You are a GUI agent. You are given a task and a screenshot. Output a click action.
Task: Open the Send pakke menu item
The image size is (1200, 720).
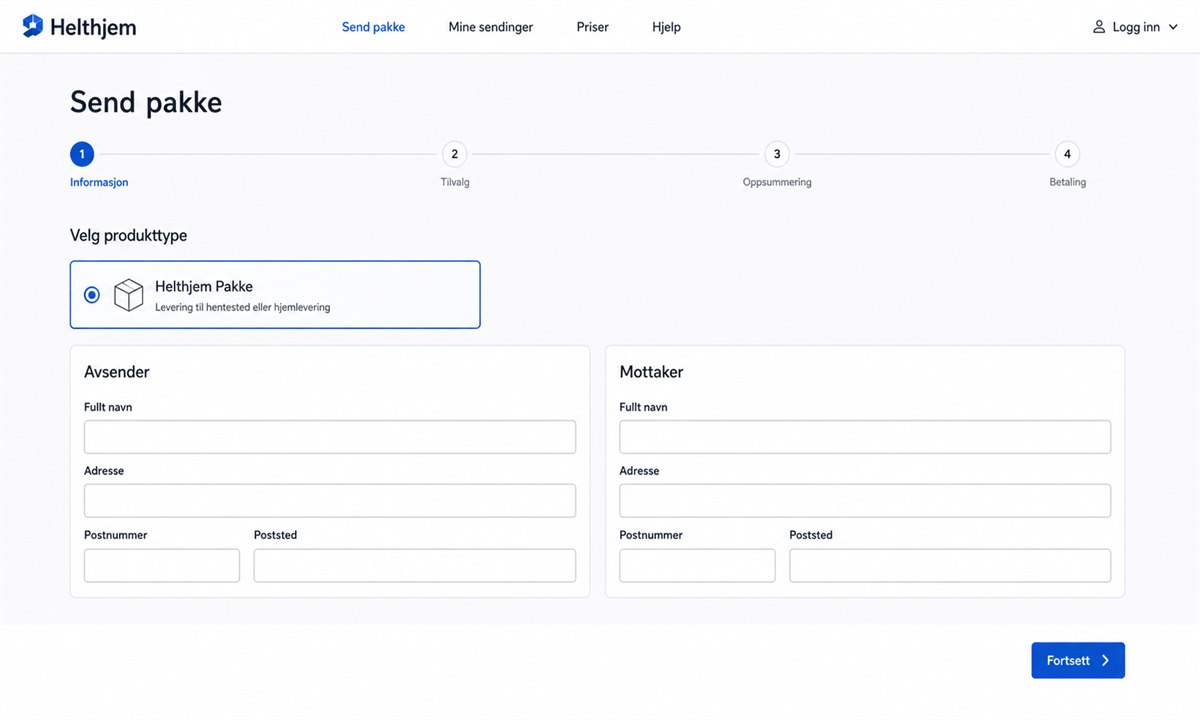(x=373, y=27)
